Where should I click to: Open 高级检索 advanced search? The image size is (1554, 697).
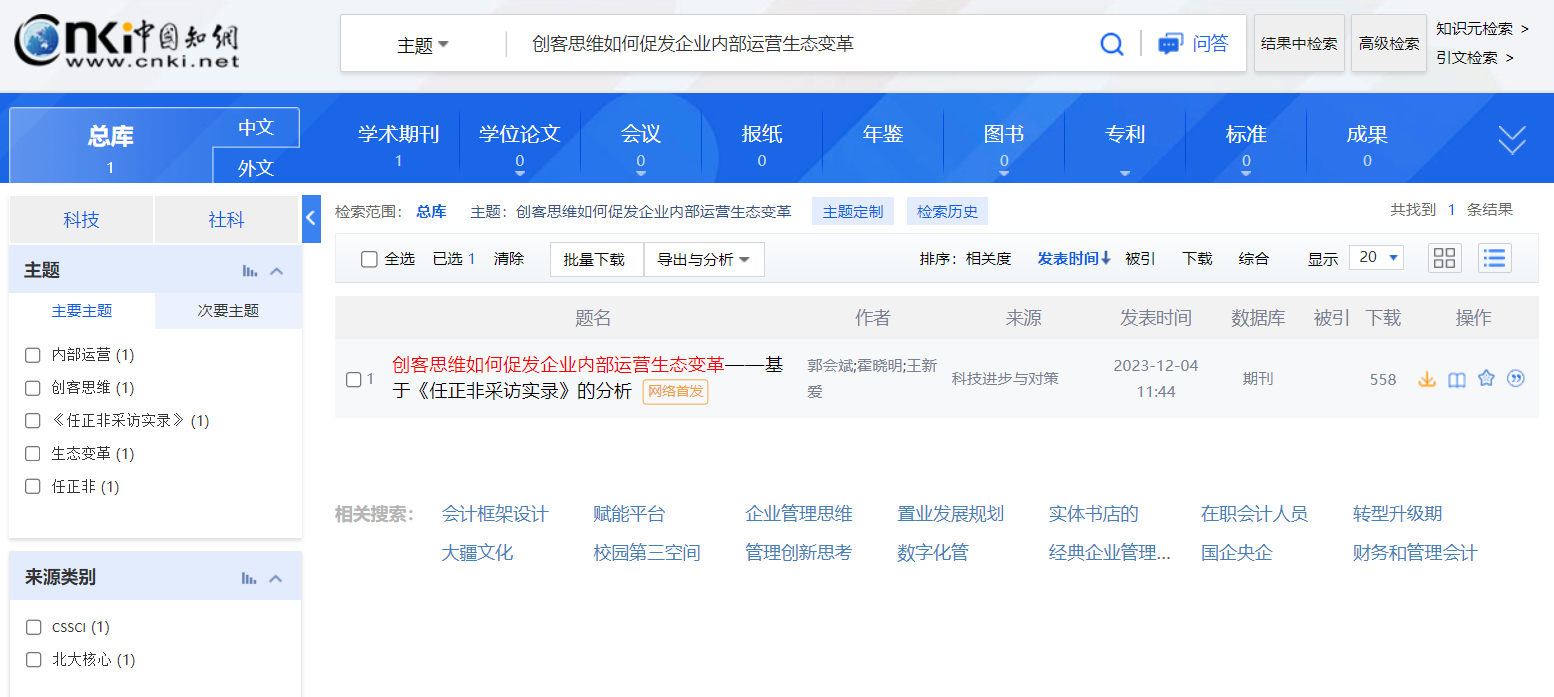coord(1389,43)
